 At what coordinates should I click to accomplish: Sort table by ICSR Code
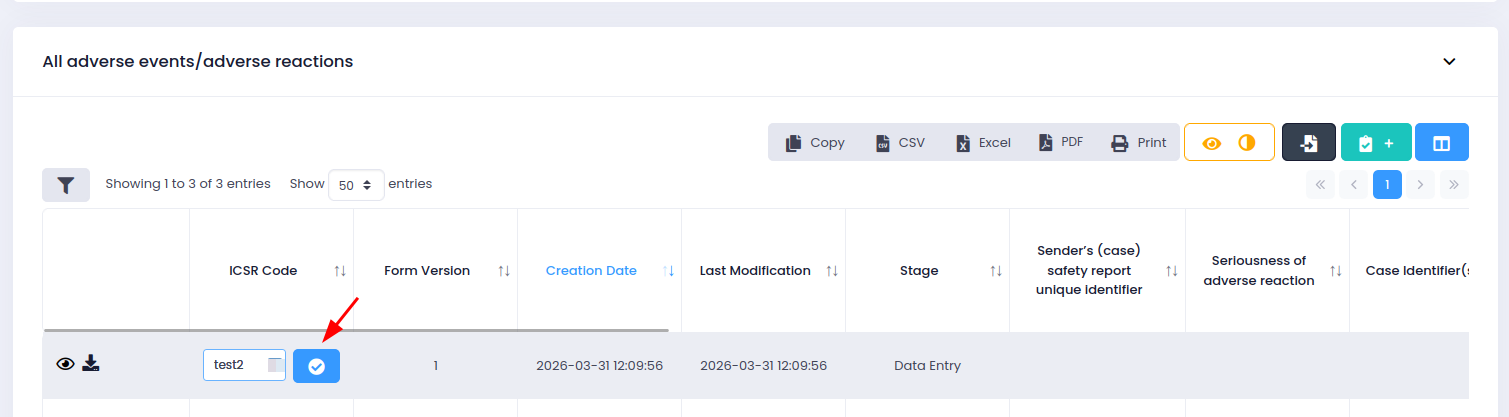(x=264, y=271)
